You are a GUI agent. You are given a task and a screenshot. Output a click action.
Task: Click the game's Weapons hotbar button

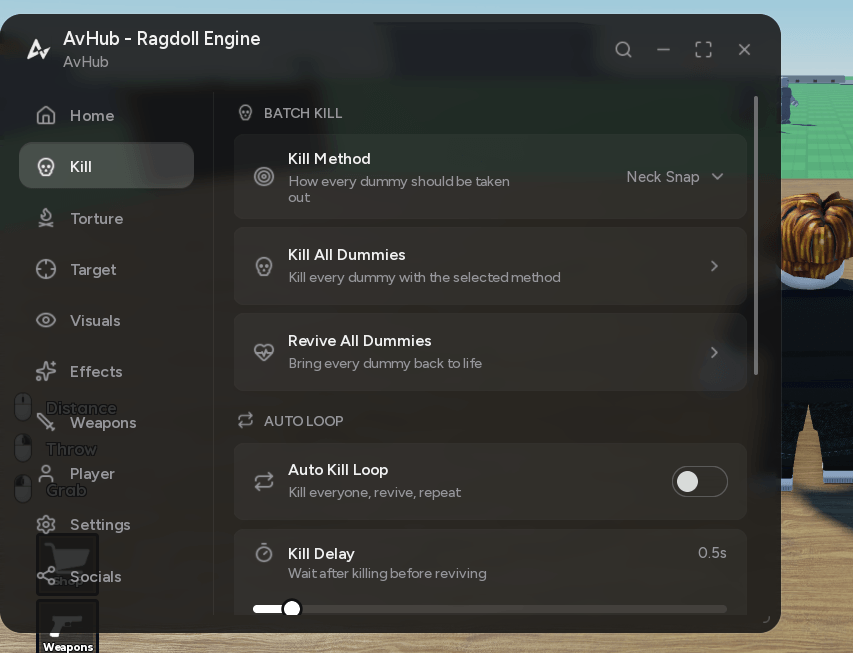(x=67, y=627)
